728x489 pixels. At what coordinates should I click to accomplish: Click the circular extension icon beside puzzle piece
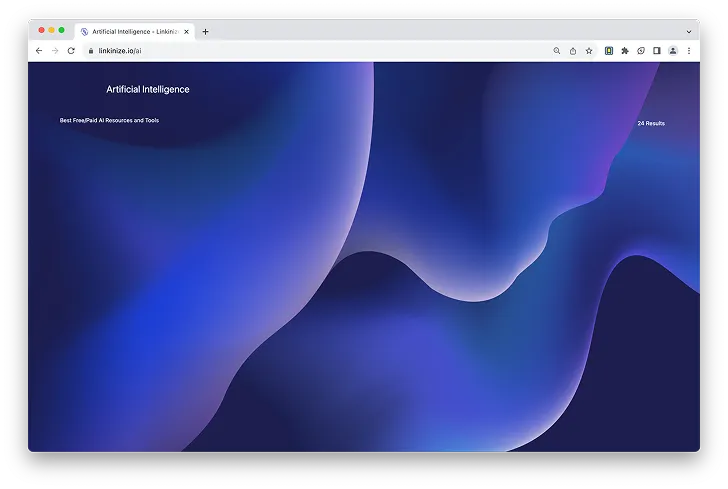coord(641,51)
